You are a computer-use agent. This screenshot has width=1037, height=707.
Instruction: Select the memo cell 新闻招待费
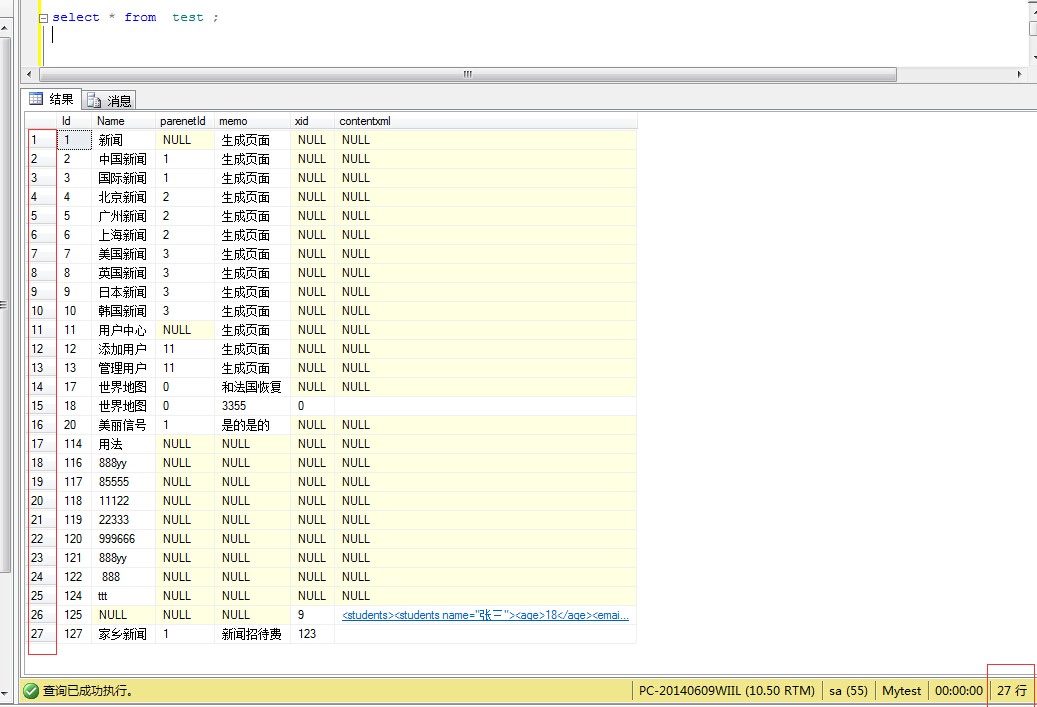pos(252,634)
